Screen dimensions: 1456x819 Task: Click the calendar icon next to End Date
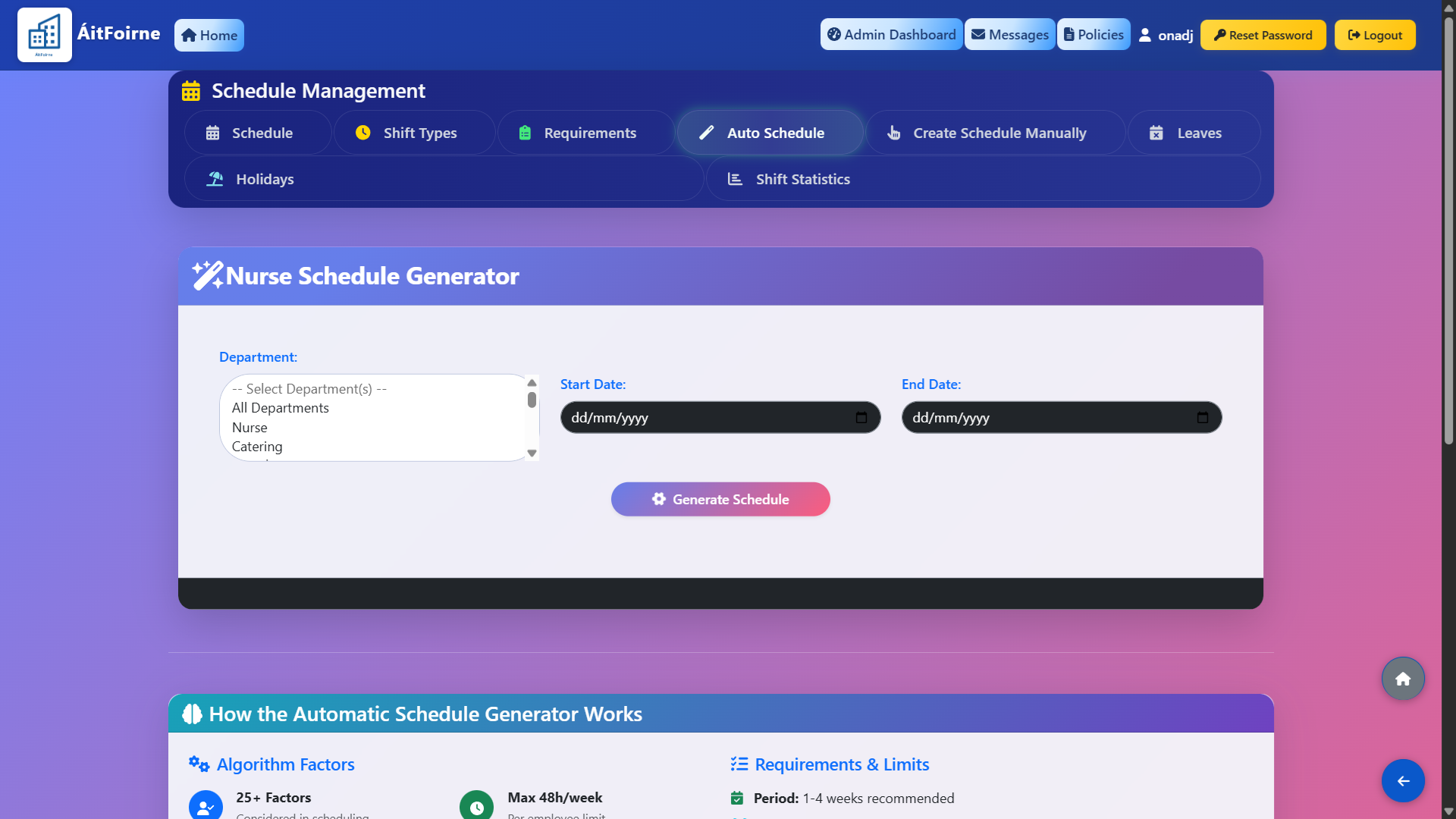[x=1202, y=417]
